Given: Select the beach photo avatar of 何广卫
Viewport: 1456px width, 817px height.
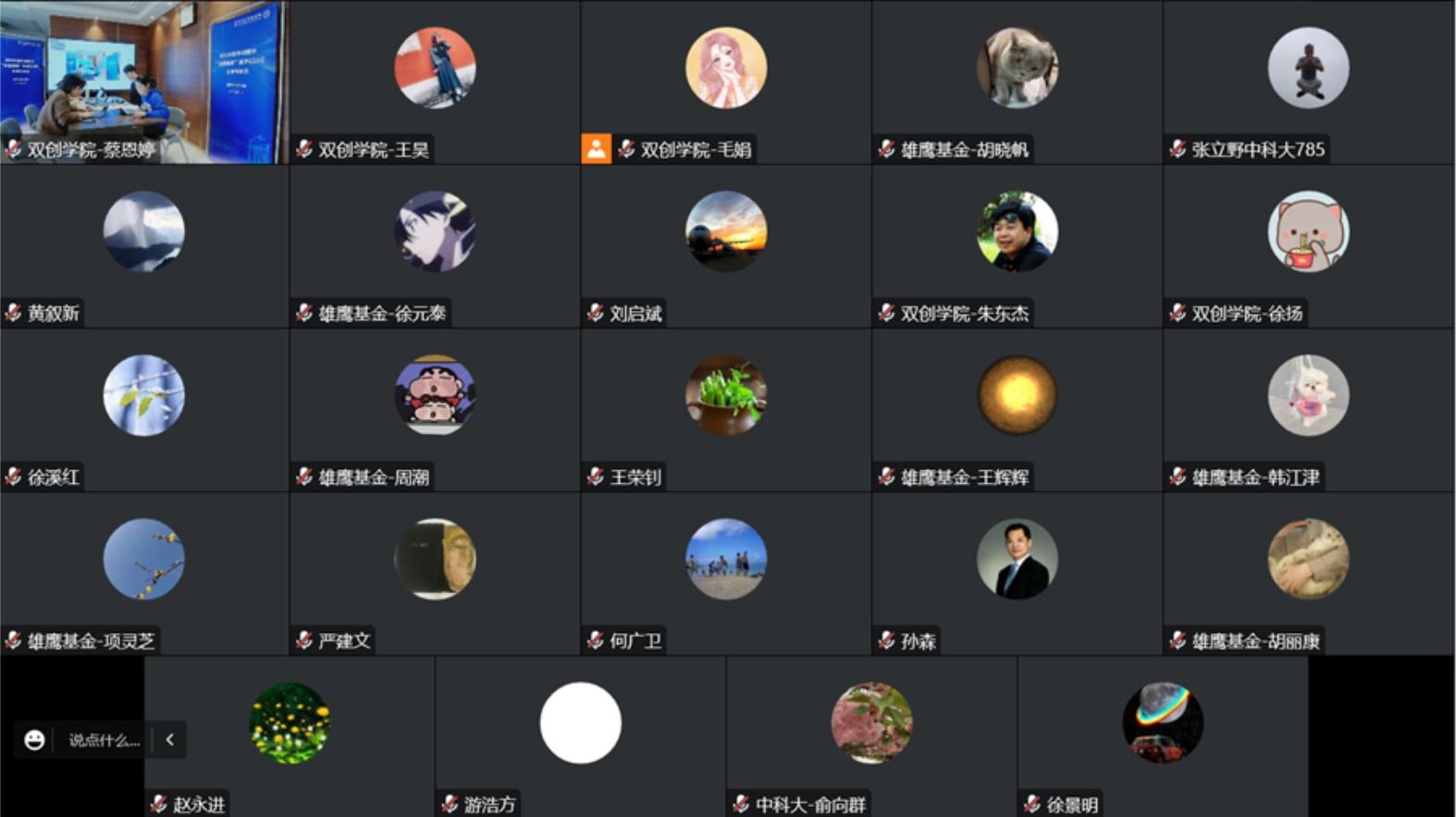Looking at the screenshot, I should pyautogui.click(x=726, y=559).
